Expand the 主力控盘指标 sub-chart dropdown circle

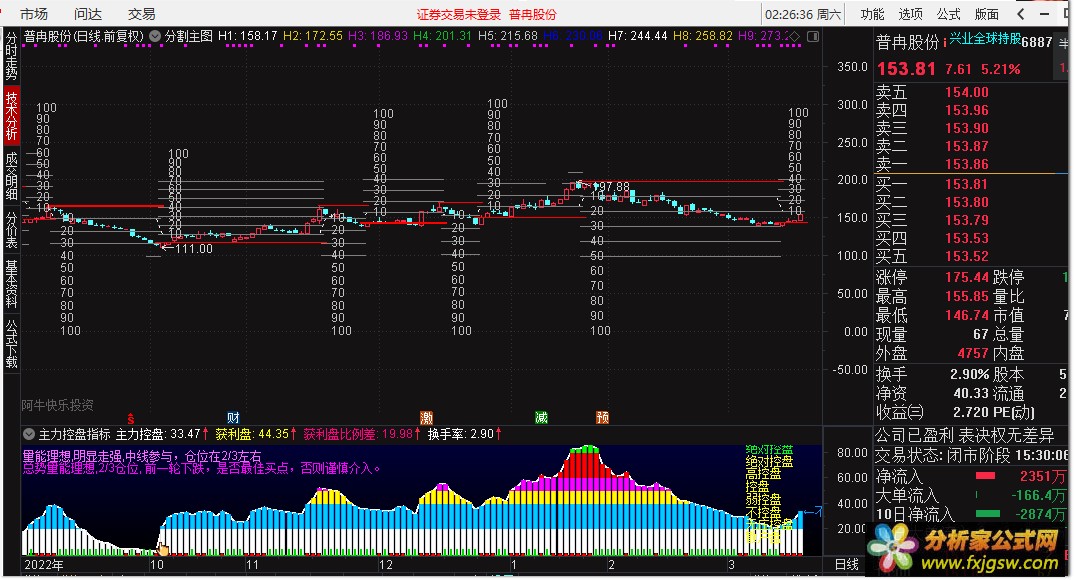click(x=29, y=434)
